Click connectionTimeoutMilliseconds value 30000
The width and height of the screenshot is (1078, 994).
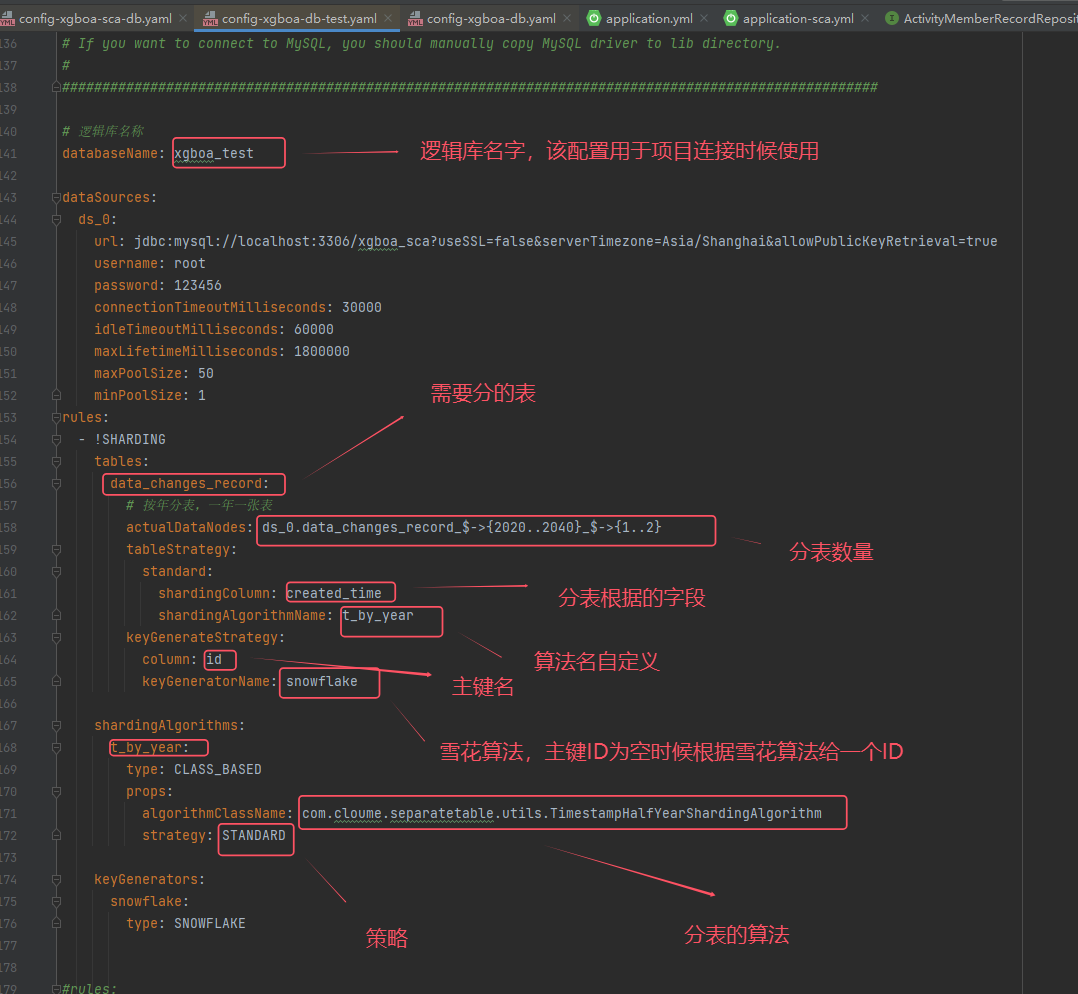362,308
